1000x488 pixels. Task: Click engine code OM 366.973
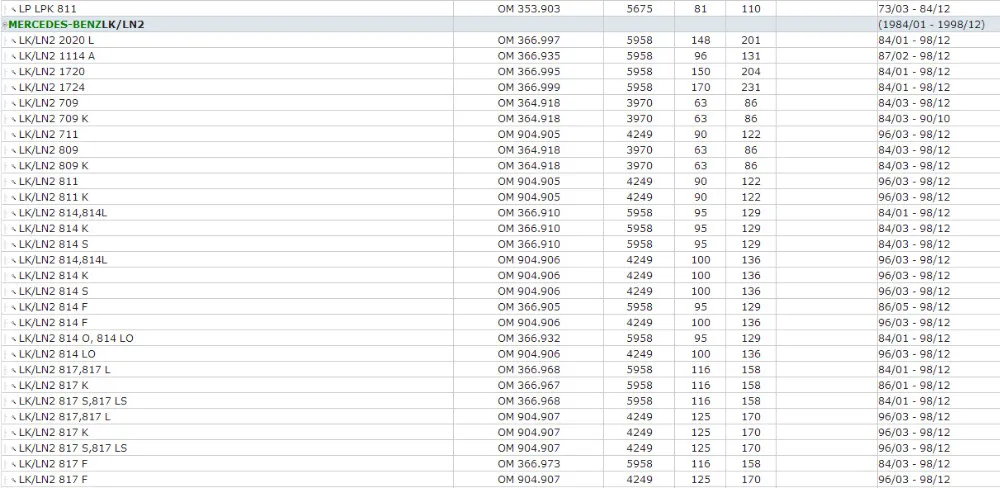point(529,464)
